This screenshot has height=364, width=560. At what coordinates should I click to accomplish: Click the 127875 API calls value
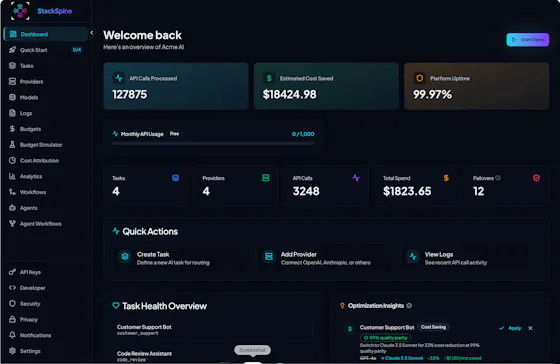tap(129, 94)
